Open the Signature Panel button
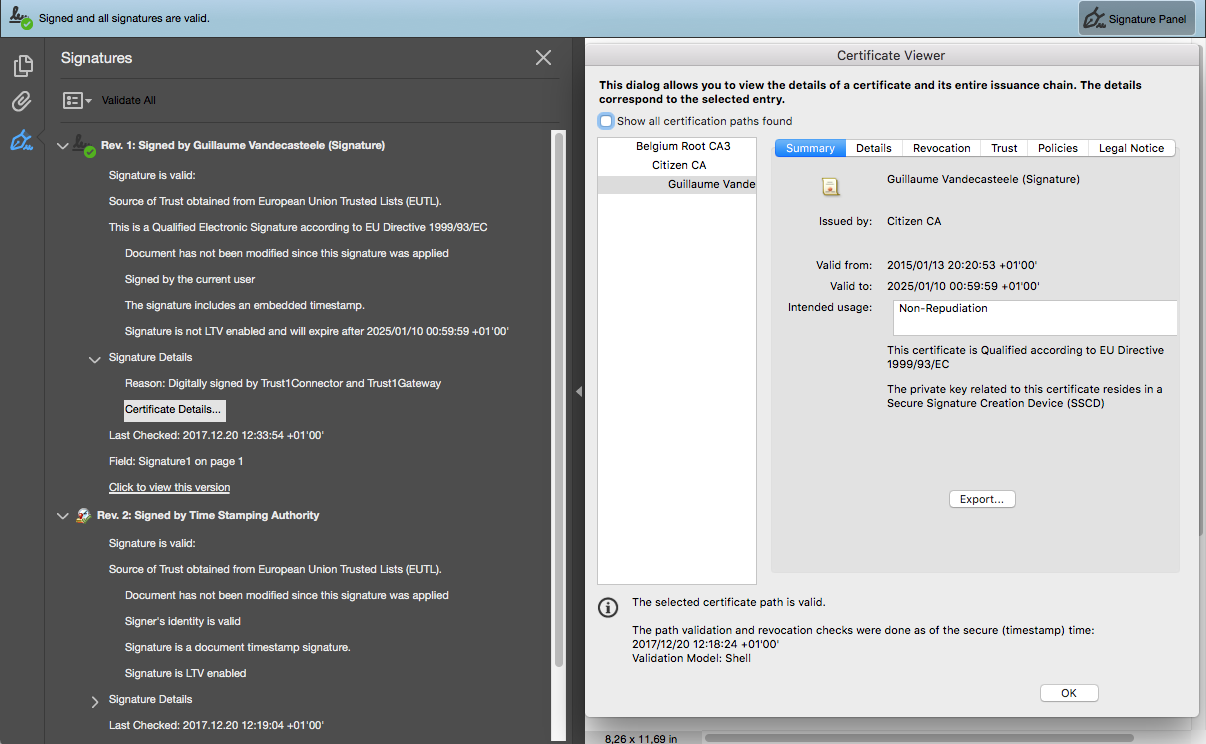The width and height of the screenshot is (1206, 744). (1137, 19)
